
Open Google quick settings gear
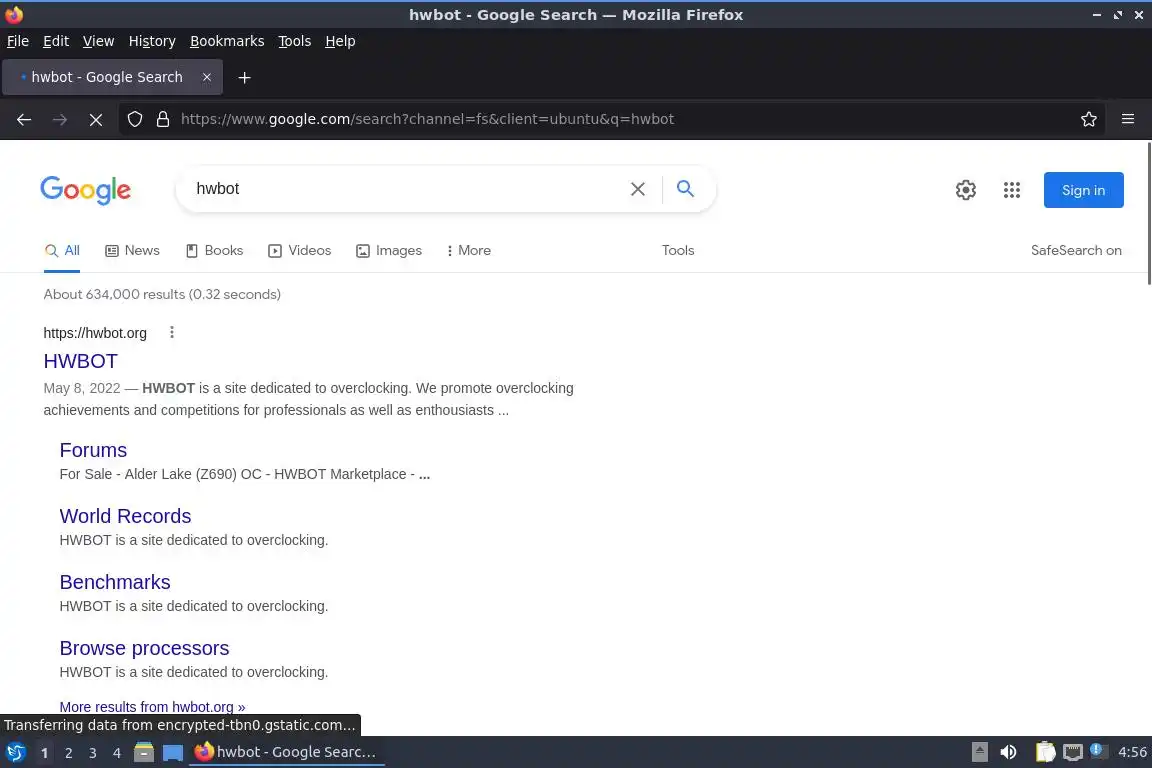tap(965, 190)
